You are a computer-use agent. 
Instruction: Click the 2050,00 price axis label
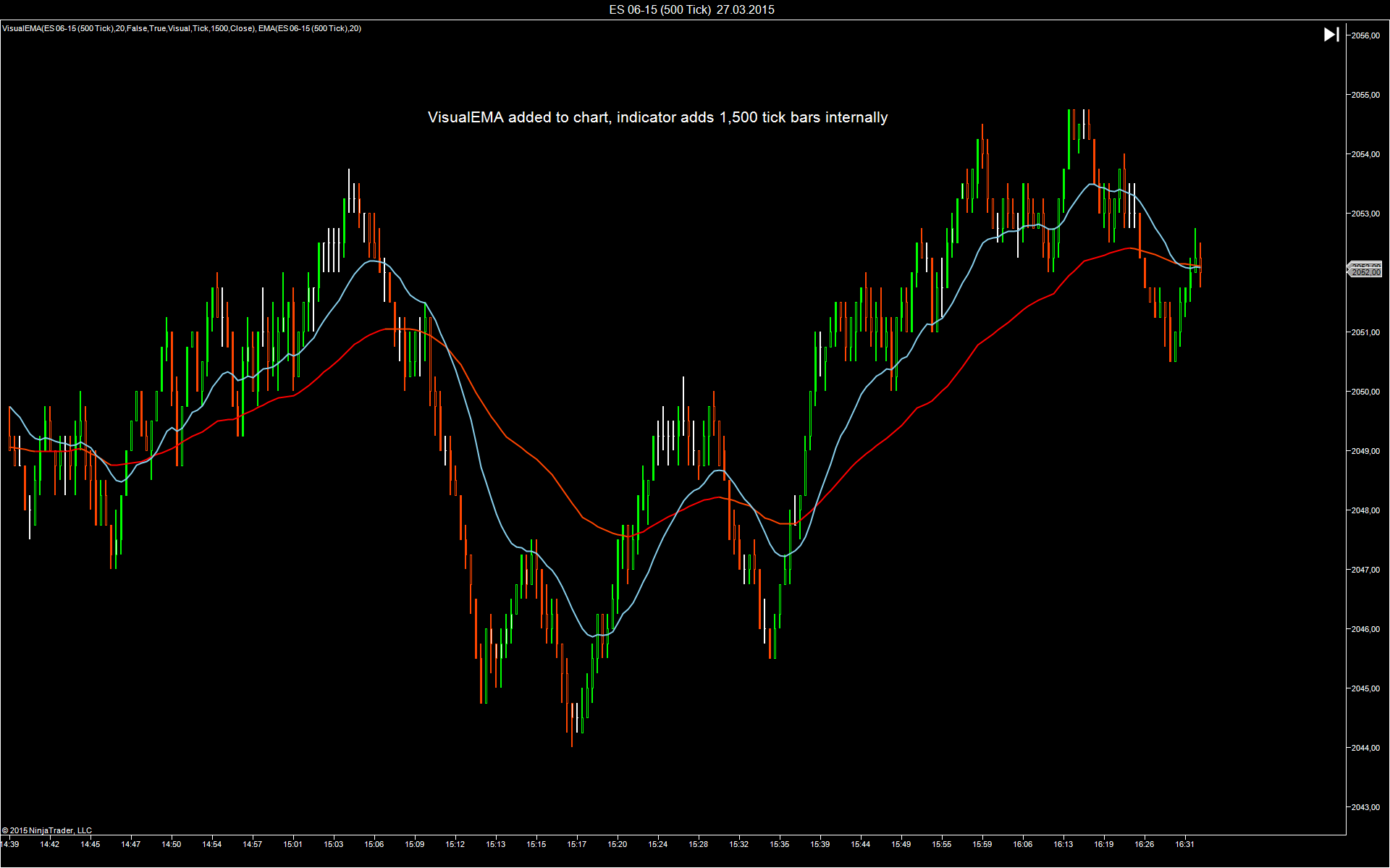[1365, 392]
